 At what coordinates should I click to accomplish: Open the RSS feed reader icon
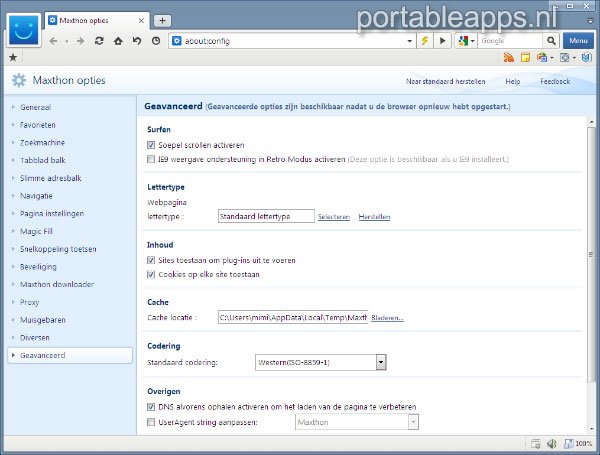pos(509,57)
